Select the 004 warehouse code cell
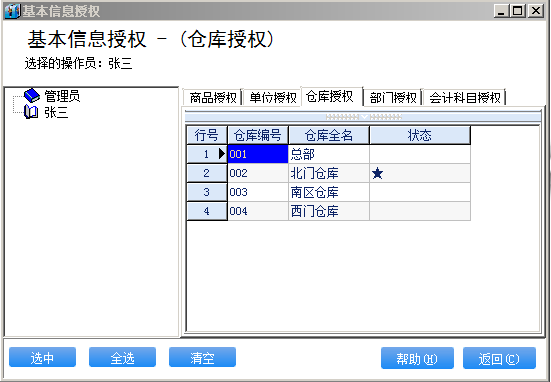The width and height of the screenshot is (551, 382). click(x=258, y=211)
